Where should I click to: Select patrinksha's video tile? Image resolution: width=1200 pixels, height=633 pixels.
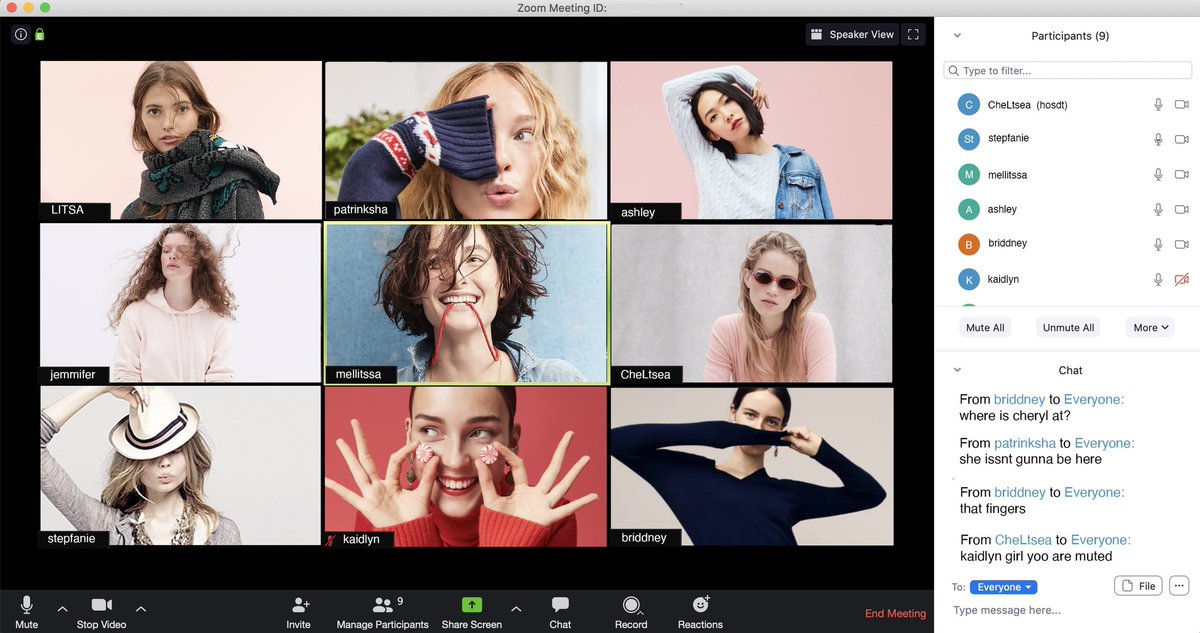tap(466, 140)
